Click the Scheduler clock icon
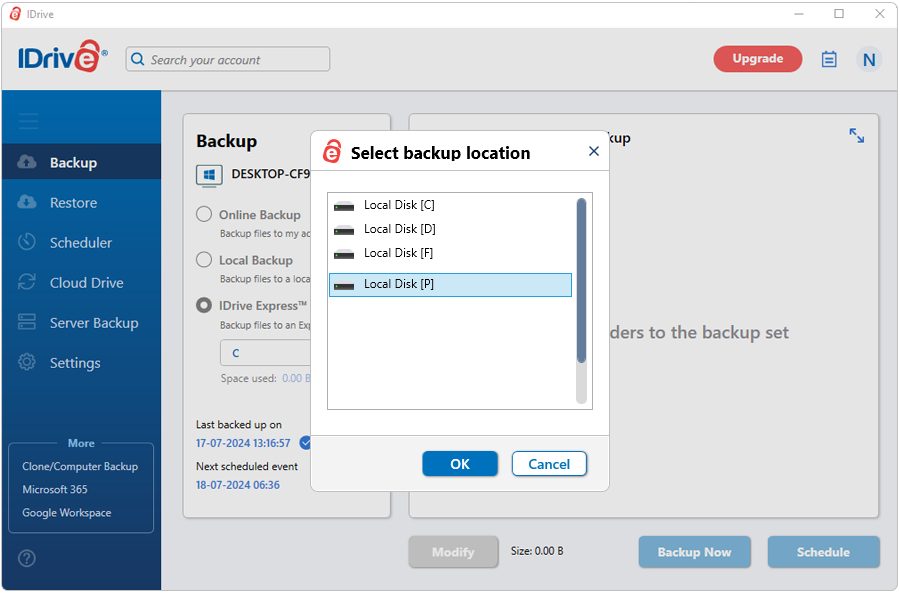Image resolution: width=900 pixels, height=593 pixels. click(x=26, y=242)
